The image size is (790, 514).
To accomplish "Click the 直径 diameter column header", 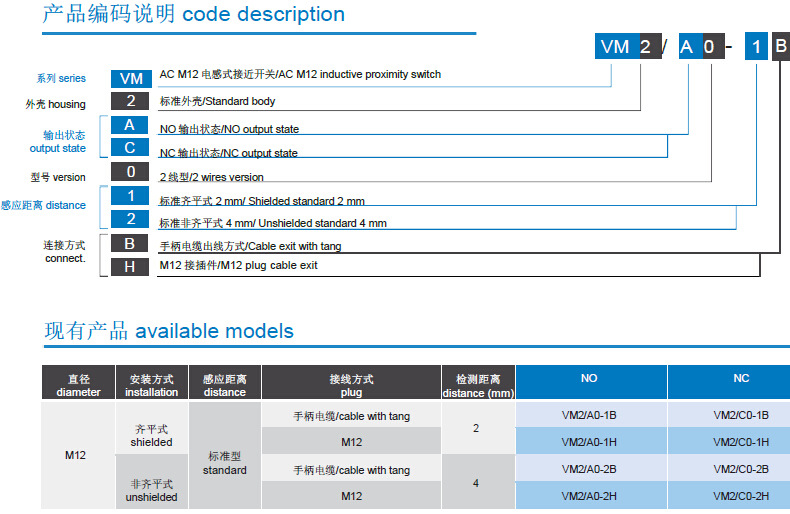I will [78, 385].
